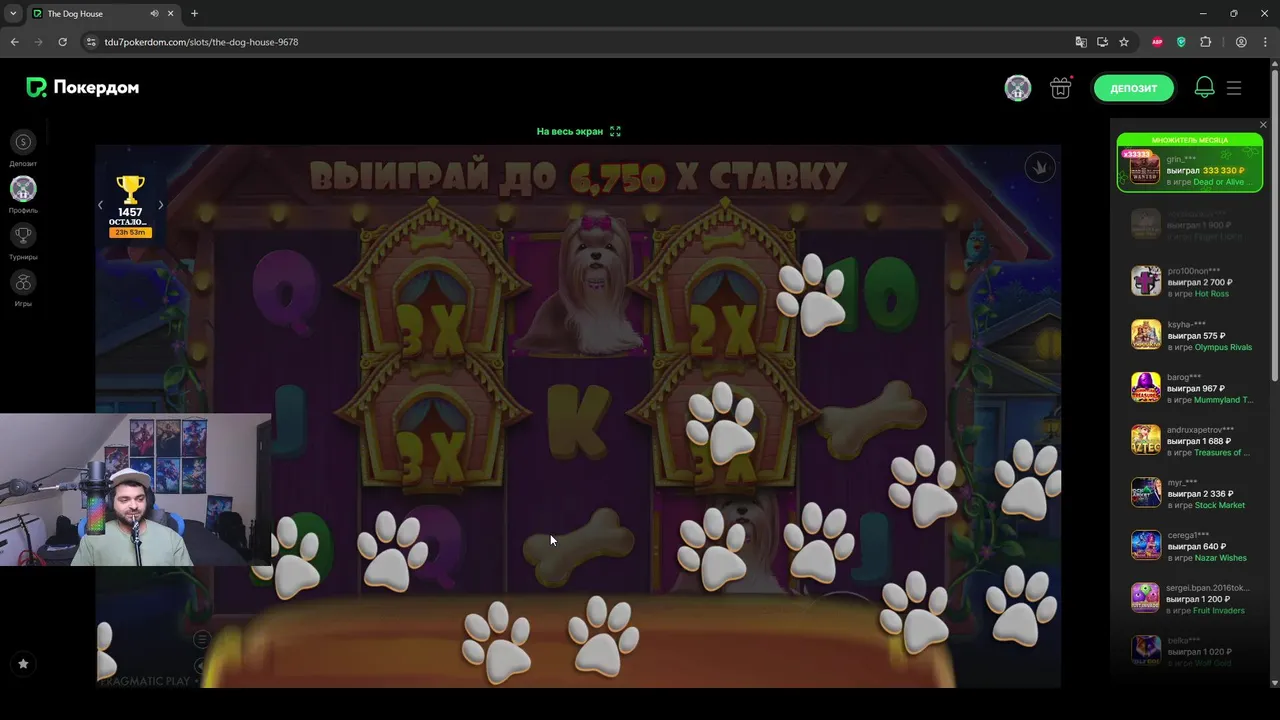The width and height of the screenshot is (1280, 720).
Task: Click the streamer webcam overlay
Action: click(135, 489)
